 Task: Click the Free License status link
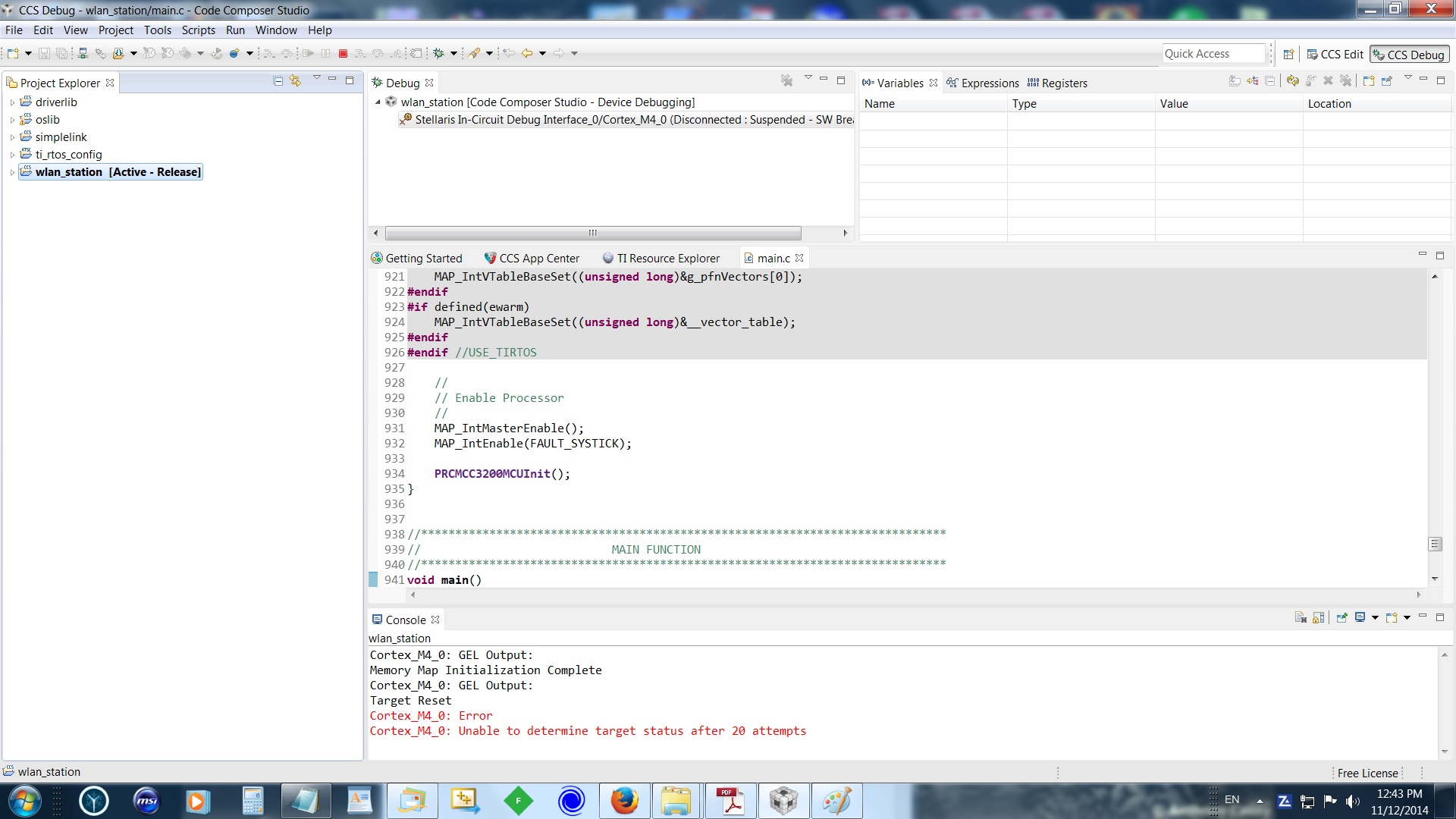(x=1367, y=773)
